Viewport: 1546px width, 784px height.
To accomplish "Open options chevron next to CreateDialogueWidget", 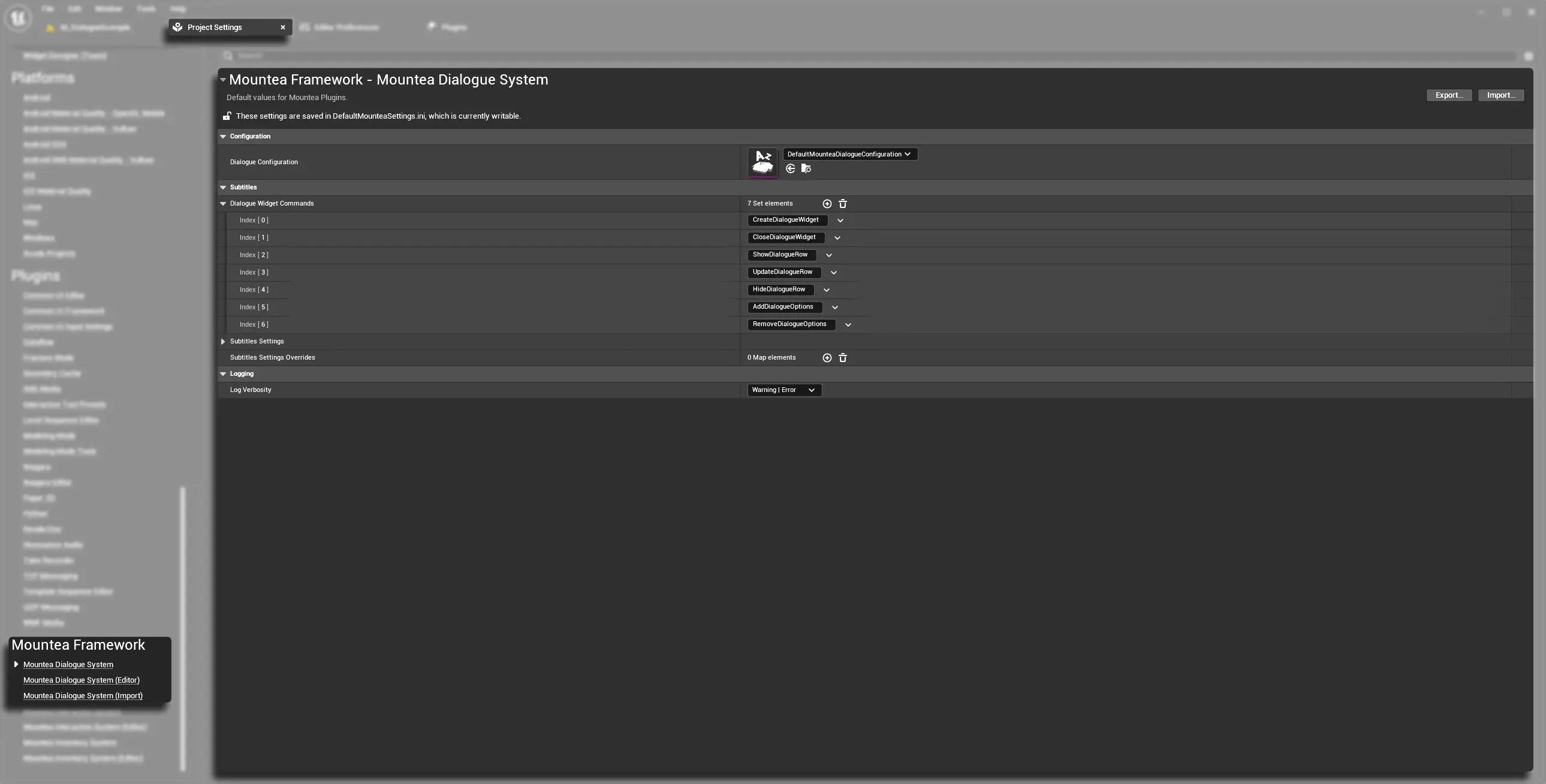I will coord(840,221).
